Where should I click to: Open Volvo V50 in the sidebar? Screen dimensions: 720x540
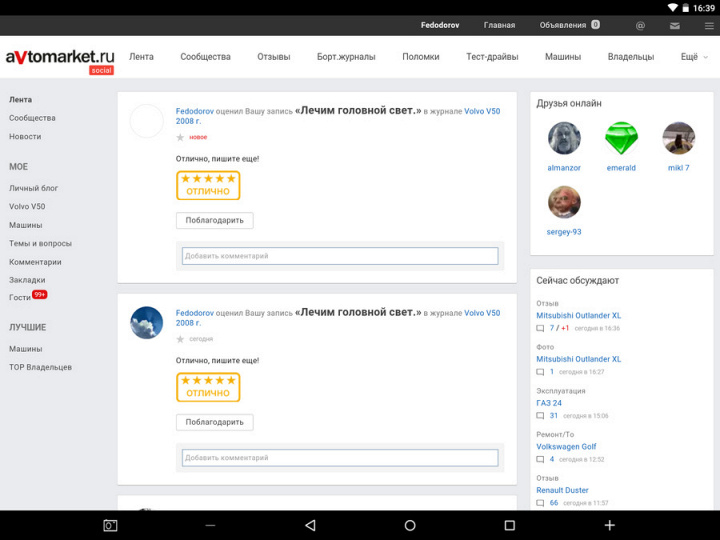(27, 207)
